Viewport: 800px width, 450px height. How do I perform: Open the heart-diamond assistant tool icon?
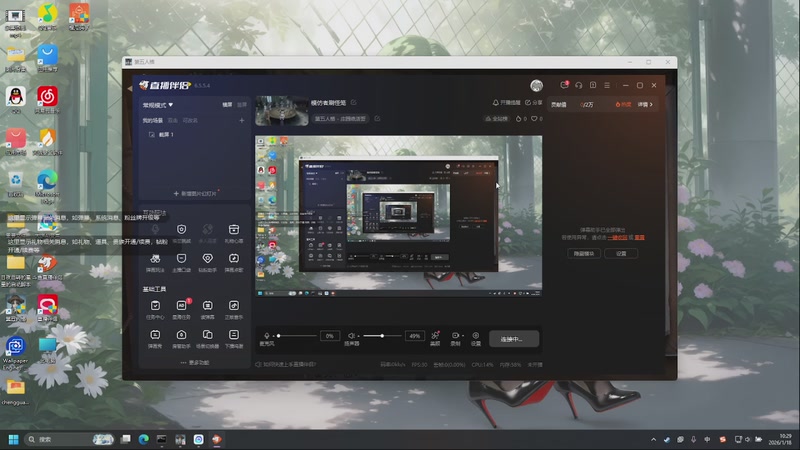[207, 262]
